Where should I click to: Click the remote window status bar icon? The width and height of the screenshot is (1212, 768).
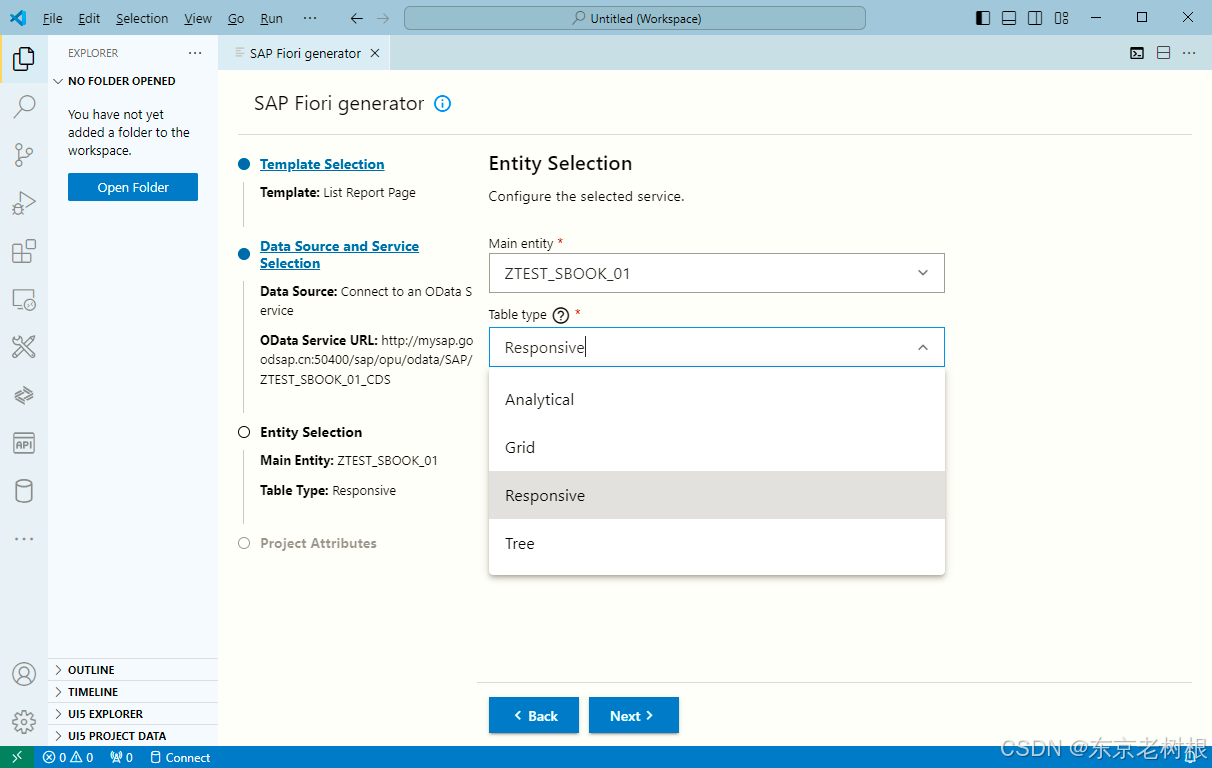pyautogui.click(x=17, y=757)
